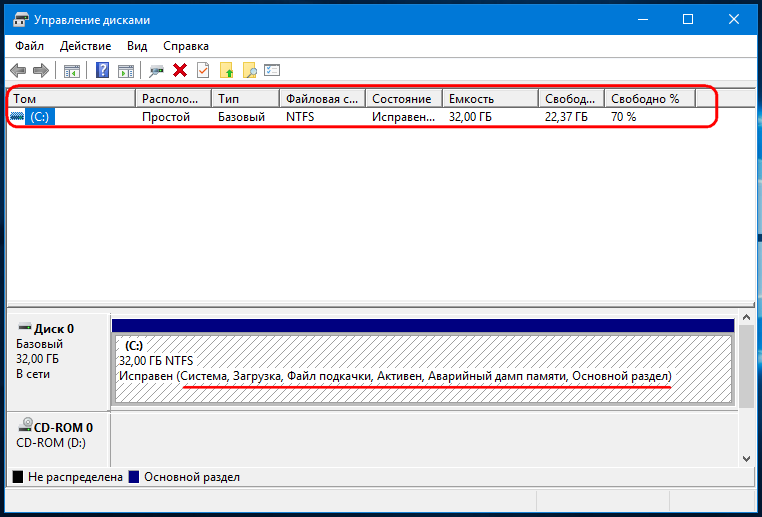Click the 70 % free percentage cell
This screenshot has height=517, width=762.
tap(623, 117)
